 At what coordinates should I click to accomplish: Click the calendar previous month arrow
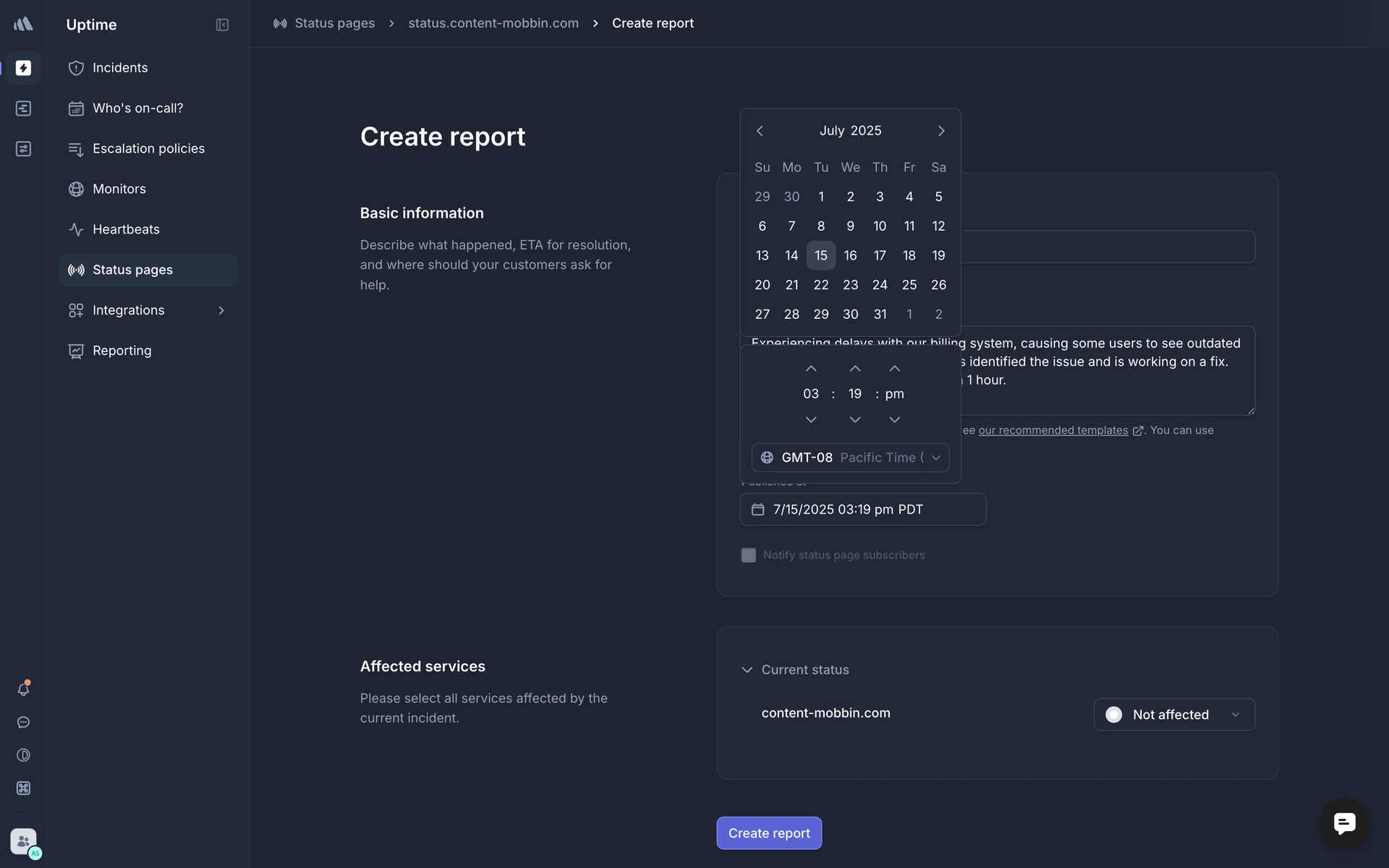coord(760,131)
